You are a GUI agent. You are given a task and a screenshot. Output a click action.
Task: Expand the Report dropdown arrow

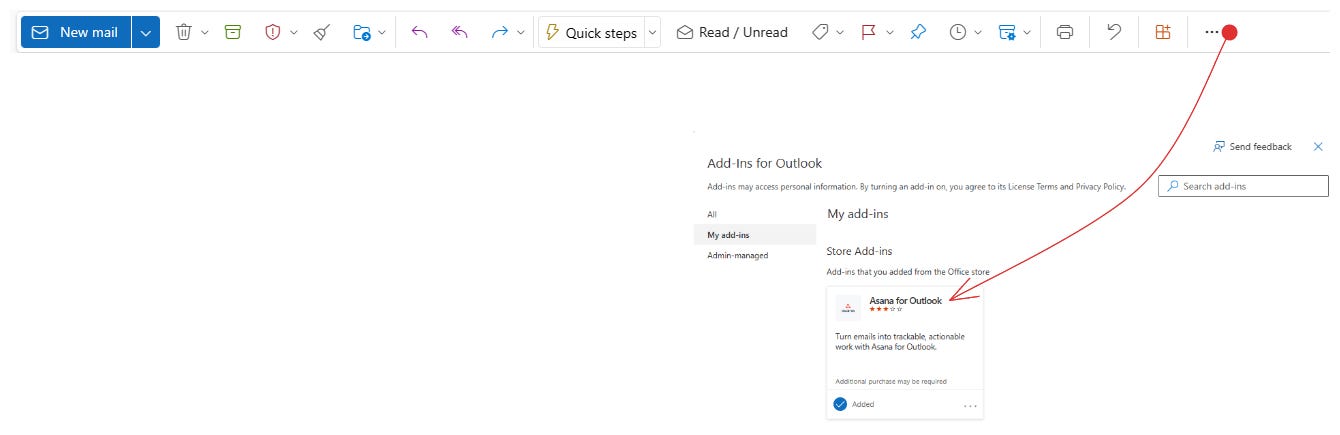tap(294, 33)
